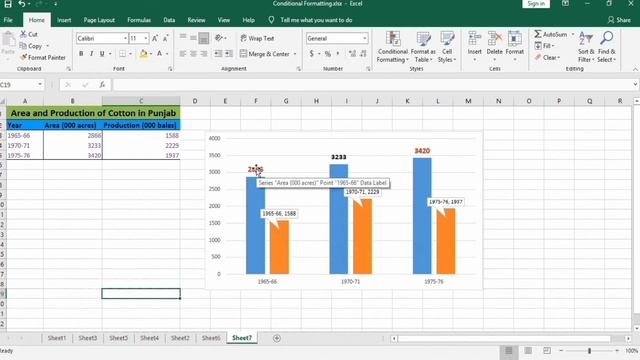Click the Accounting dollar format icon
The width and height of the screenshot is (640, 360).
click(x=312, y=54)
